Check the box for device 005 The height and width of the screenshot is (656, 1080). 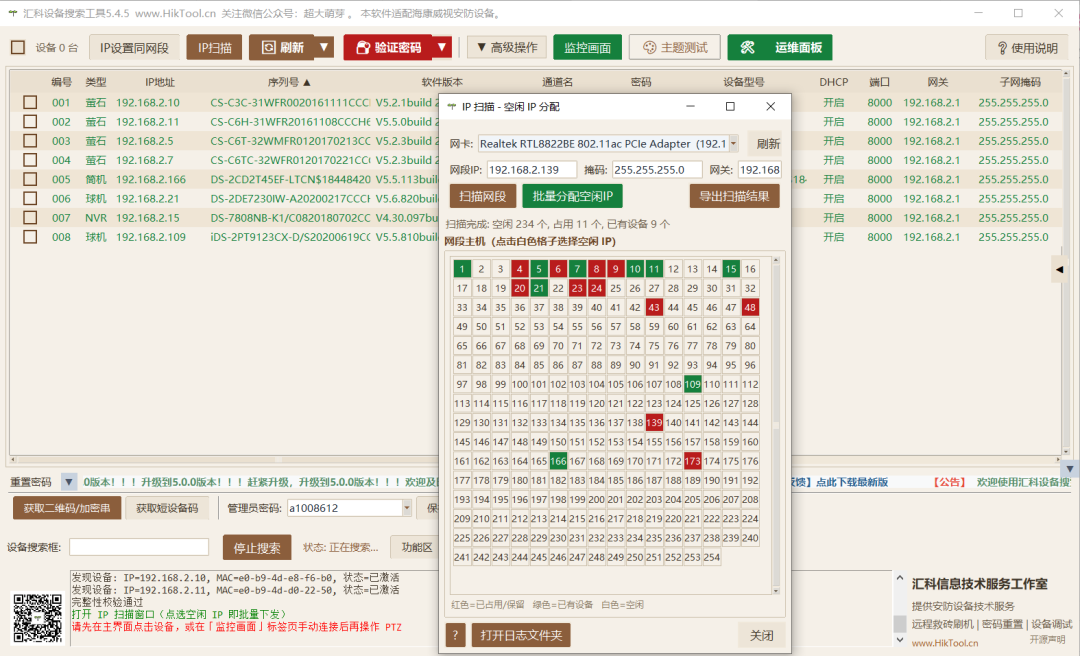coord(30,179)
